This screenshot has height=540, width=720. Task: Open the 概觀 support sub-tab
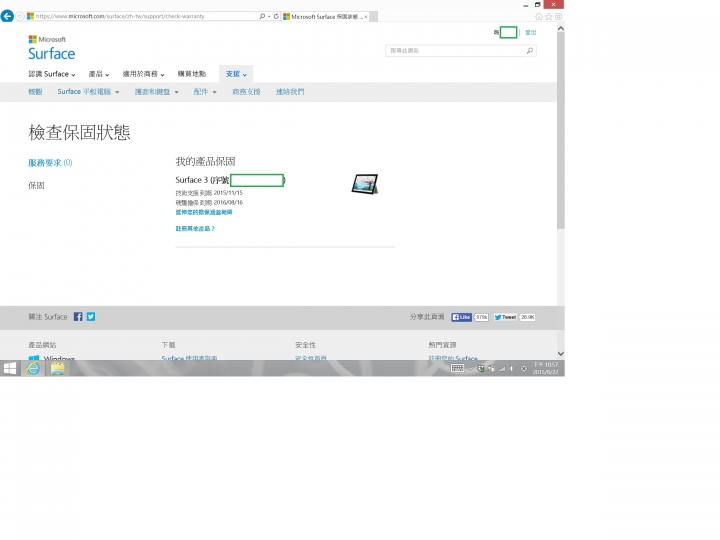pos(35,92)
